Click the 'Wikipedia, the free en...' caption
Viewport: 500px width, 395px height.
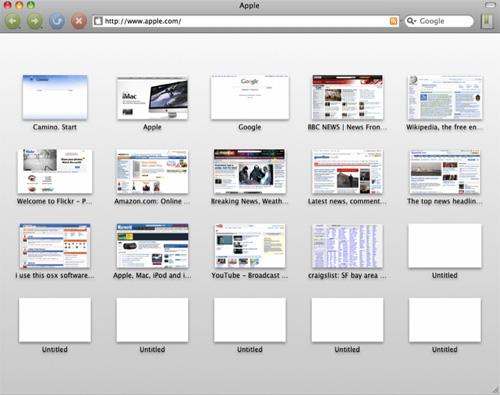445,127
